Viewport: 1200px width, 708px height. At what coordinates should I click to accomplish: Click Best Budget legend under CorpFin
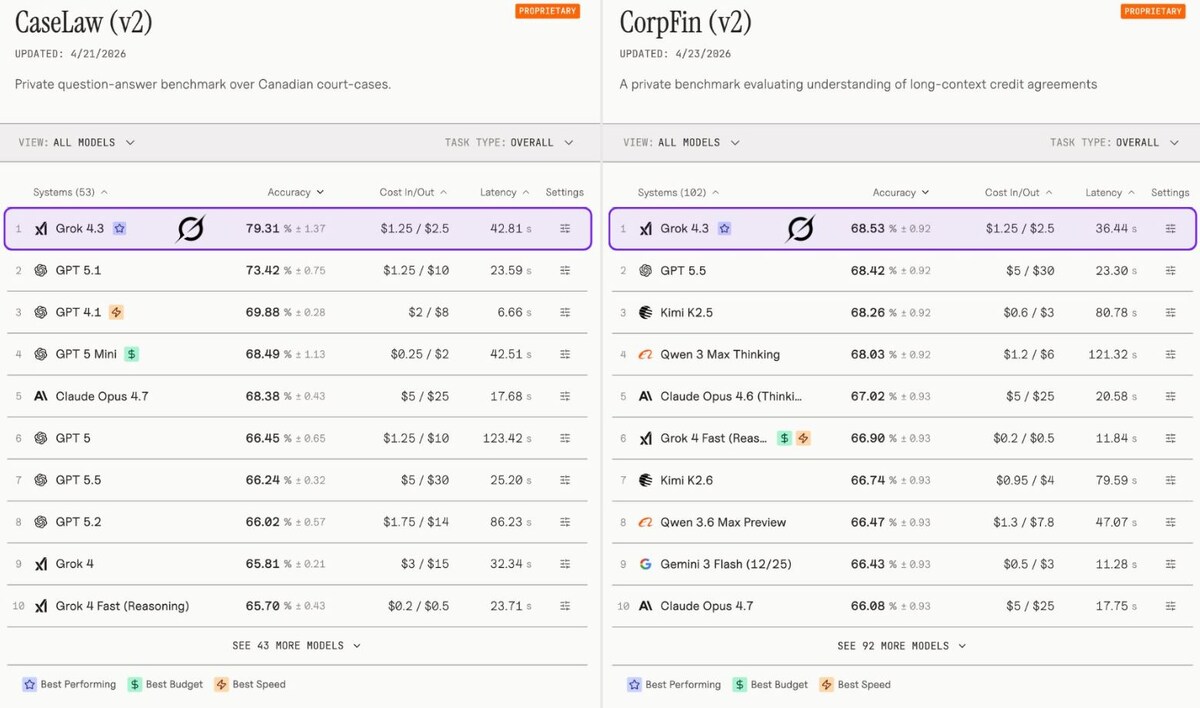click(x=770, y=685)
